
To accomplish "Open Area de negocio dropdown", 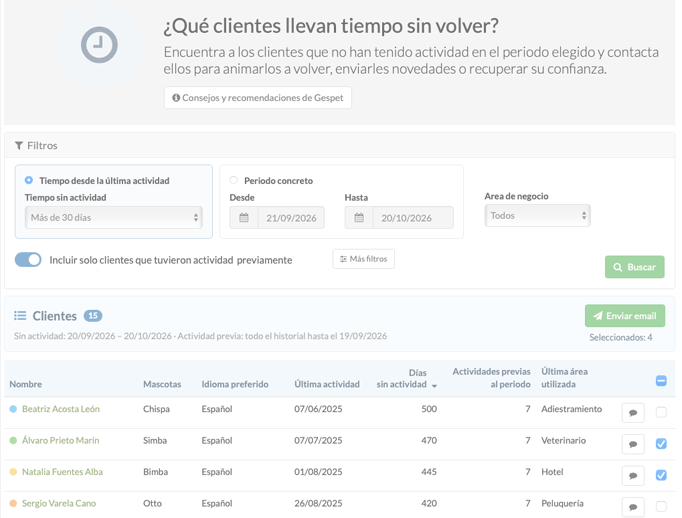I will 538,215.
